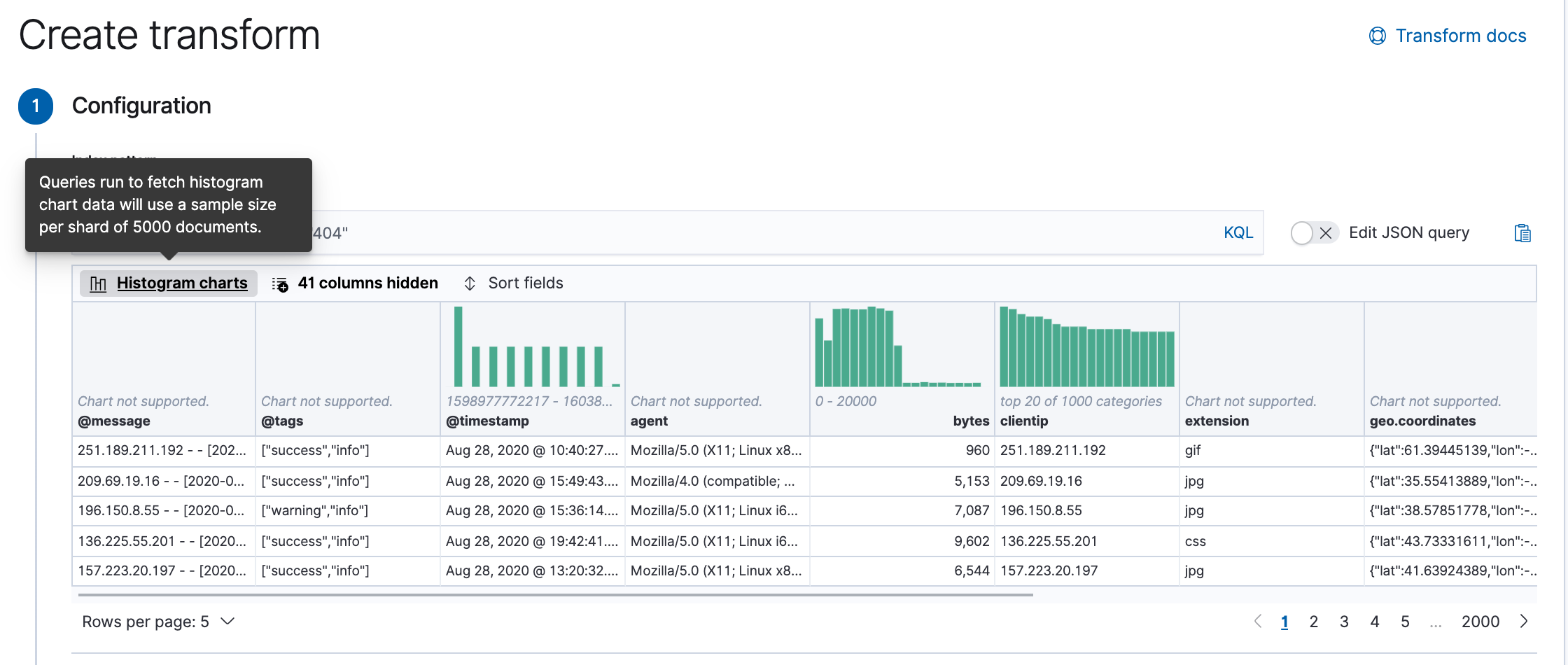Go to next page arrow
1568x665 pixels.
coord(1524,622)
